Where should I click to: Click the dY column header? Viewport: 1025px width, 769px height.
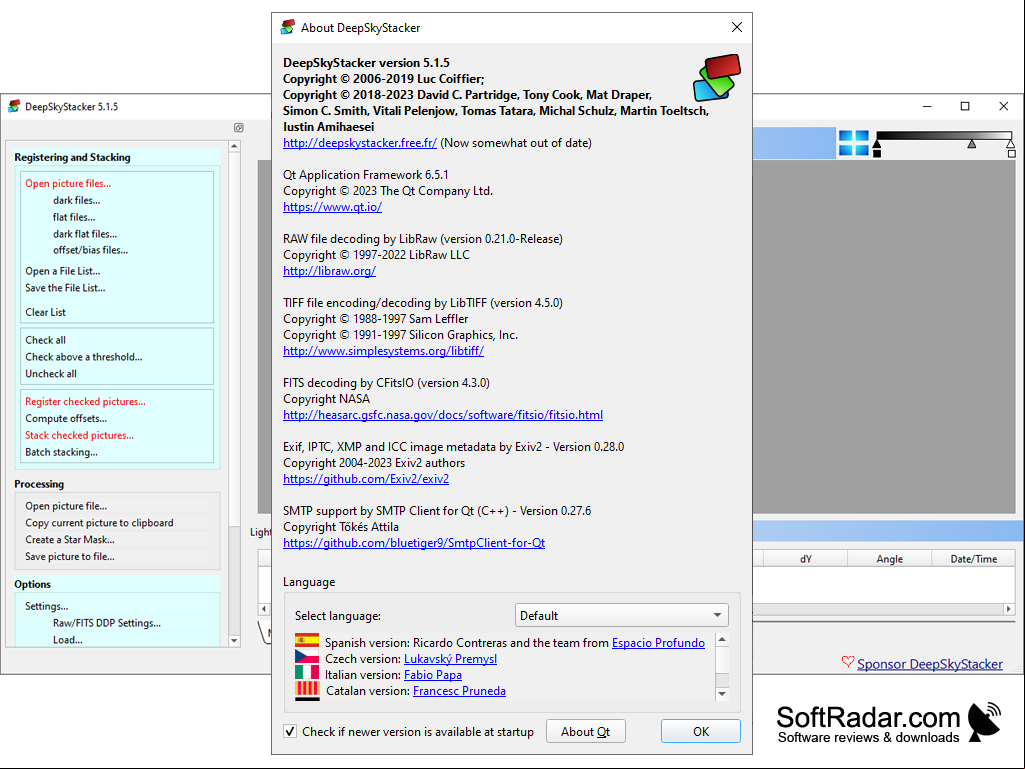click(806, 558)
